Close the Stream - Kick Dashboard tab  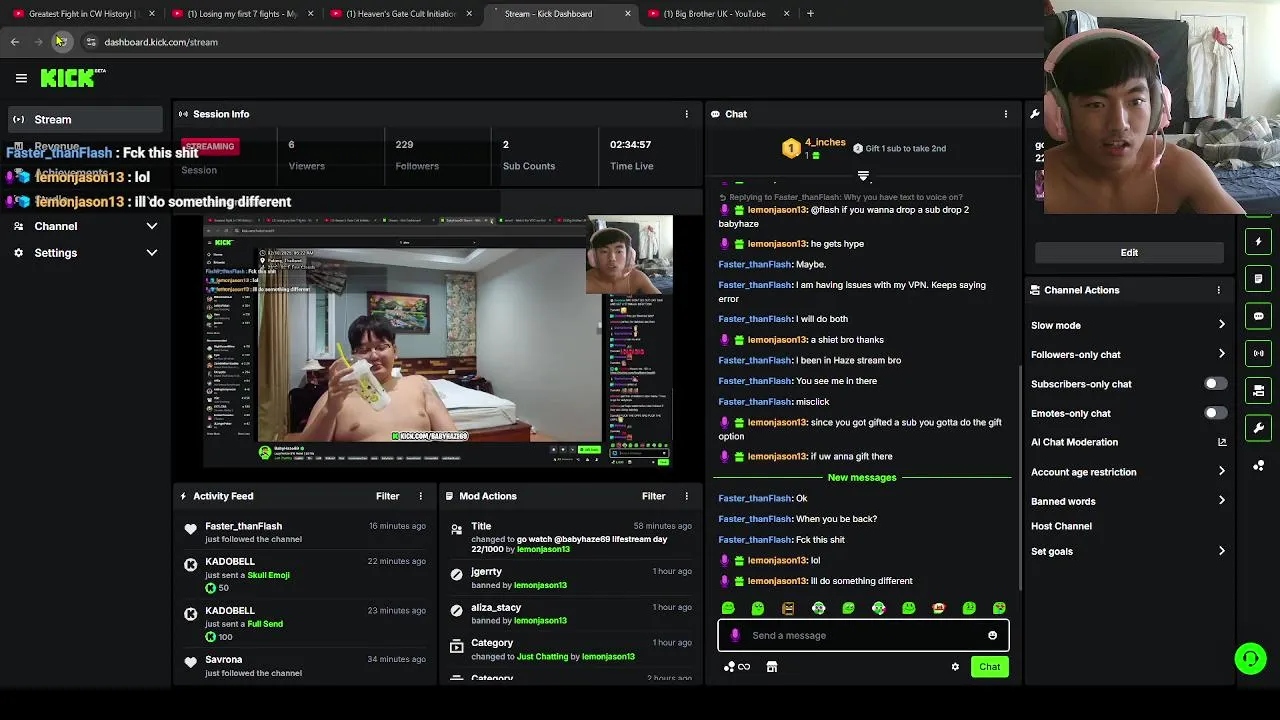627,14
